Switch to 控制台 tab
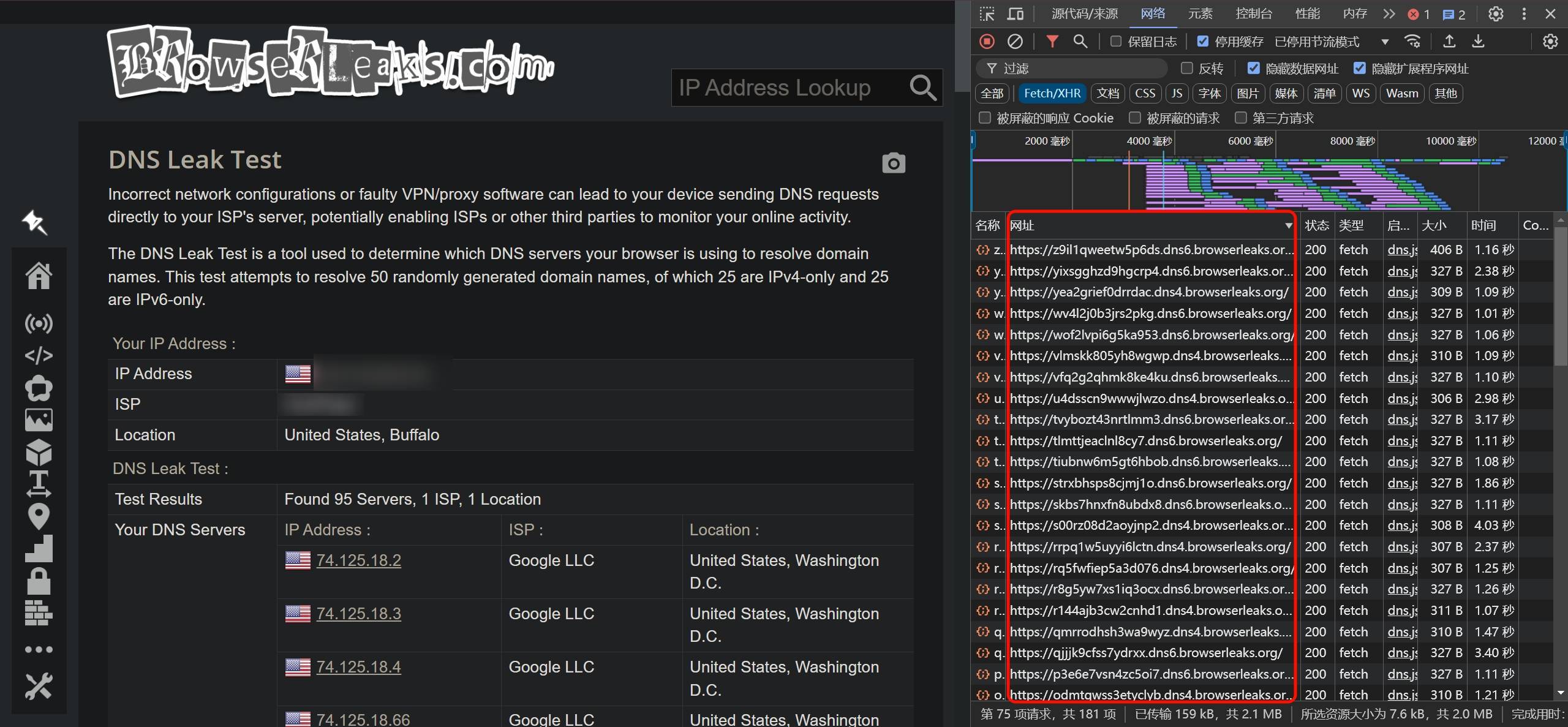Image resolution: width=1568 pixels, height=727 pixels. pyautogui.click(x=1254, y=14)
